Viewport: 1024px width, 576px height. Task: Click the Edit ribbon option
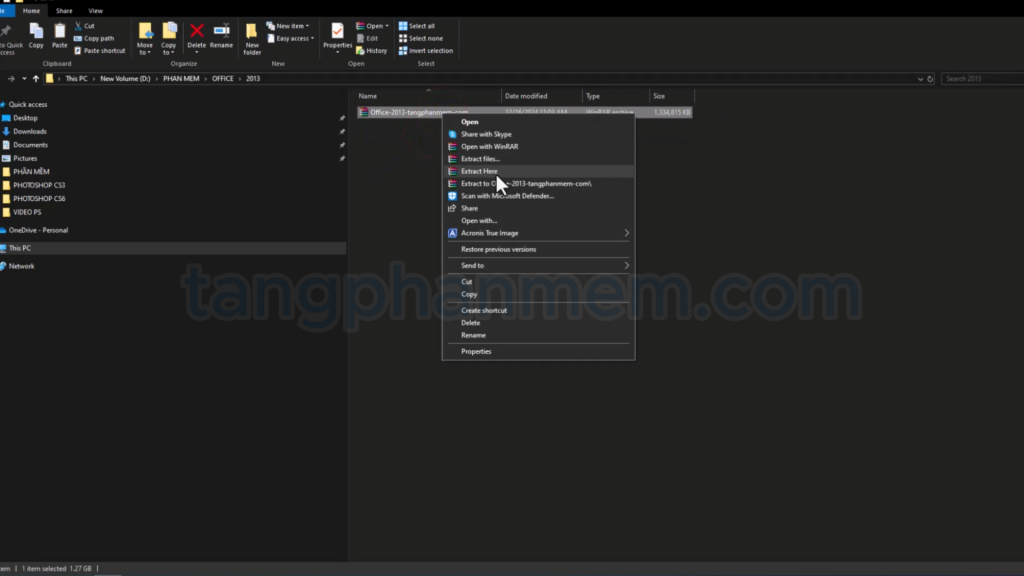coord(368,39)
